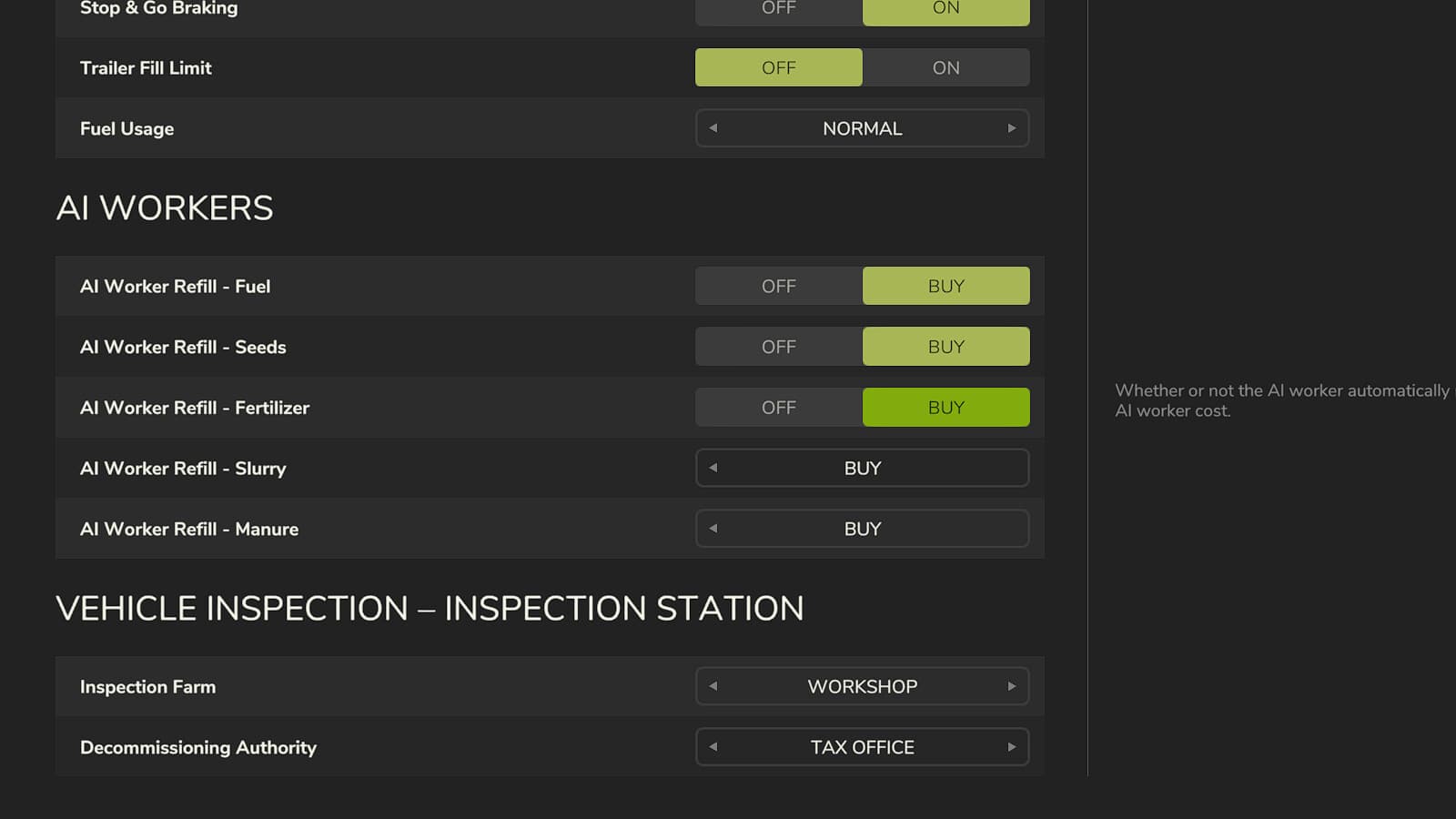Set Trailer Fill Limit to OFF

pos(779,67)
